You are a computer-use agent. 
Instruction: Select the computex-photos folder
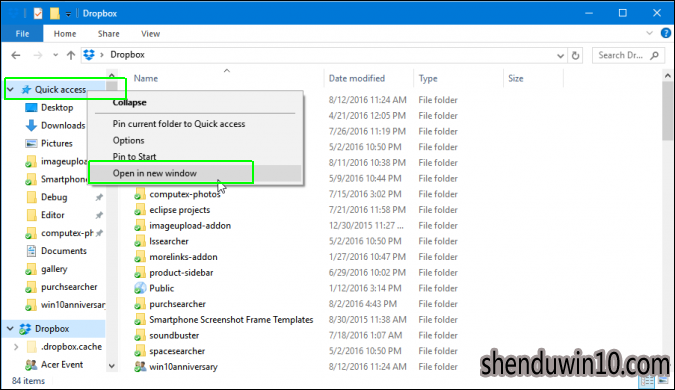(185, 194)
